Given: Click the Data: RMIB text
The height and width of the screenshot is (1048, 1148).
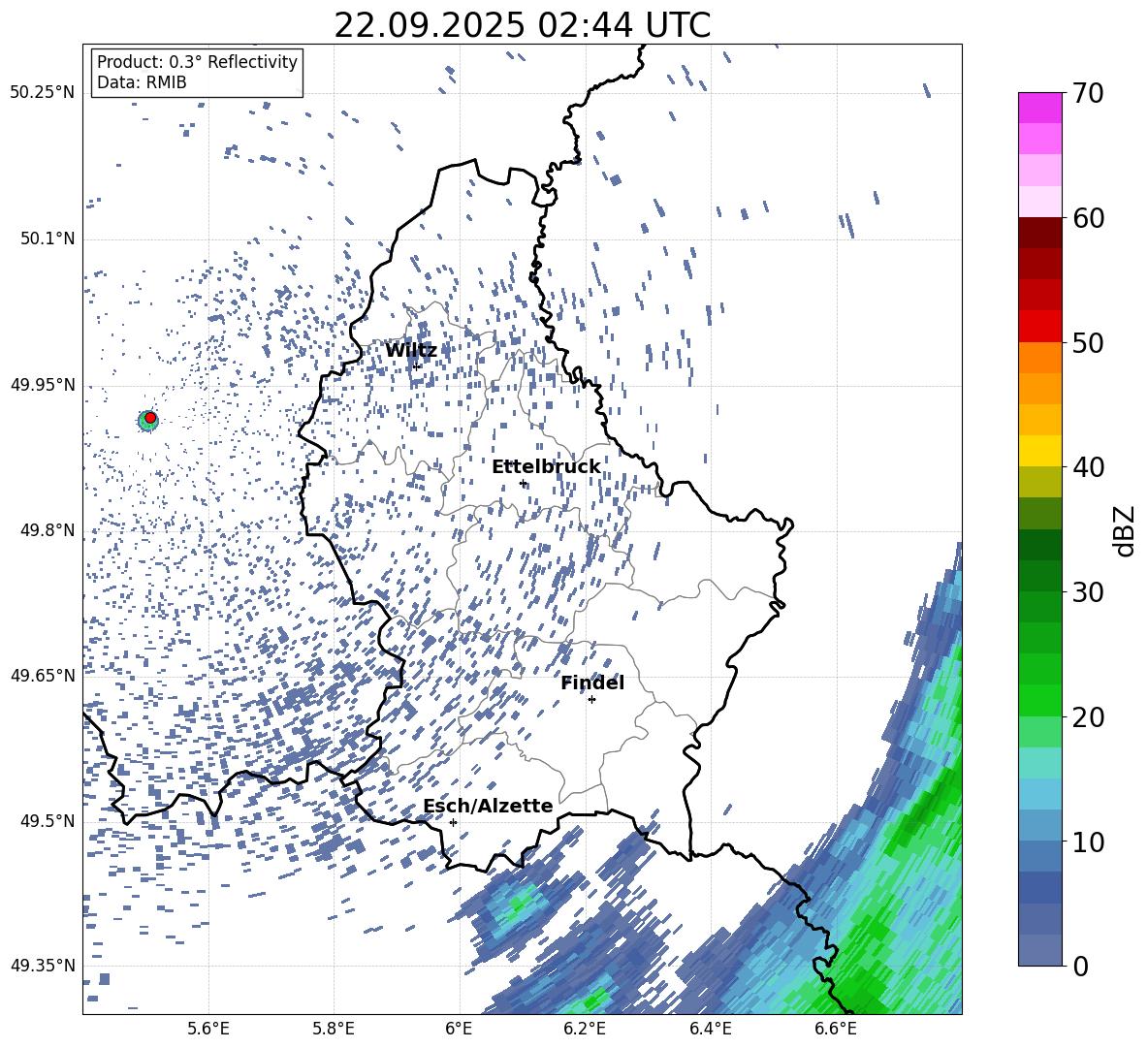Looking at the screenshot, I should pos(142,82).
